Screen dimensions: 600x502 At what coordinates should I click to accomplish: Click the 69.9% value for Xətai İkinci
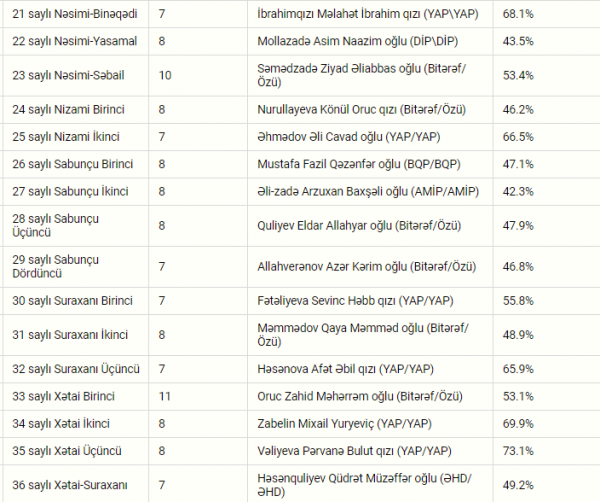[518, 424]
